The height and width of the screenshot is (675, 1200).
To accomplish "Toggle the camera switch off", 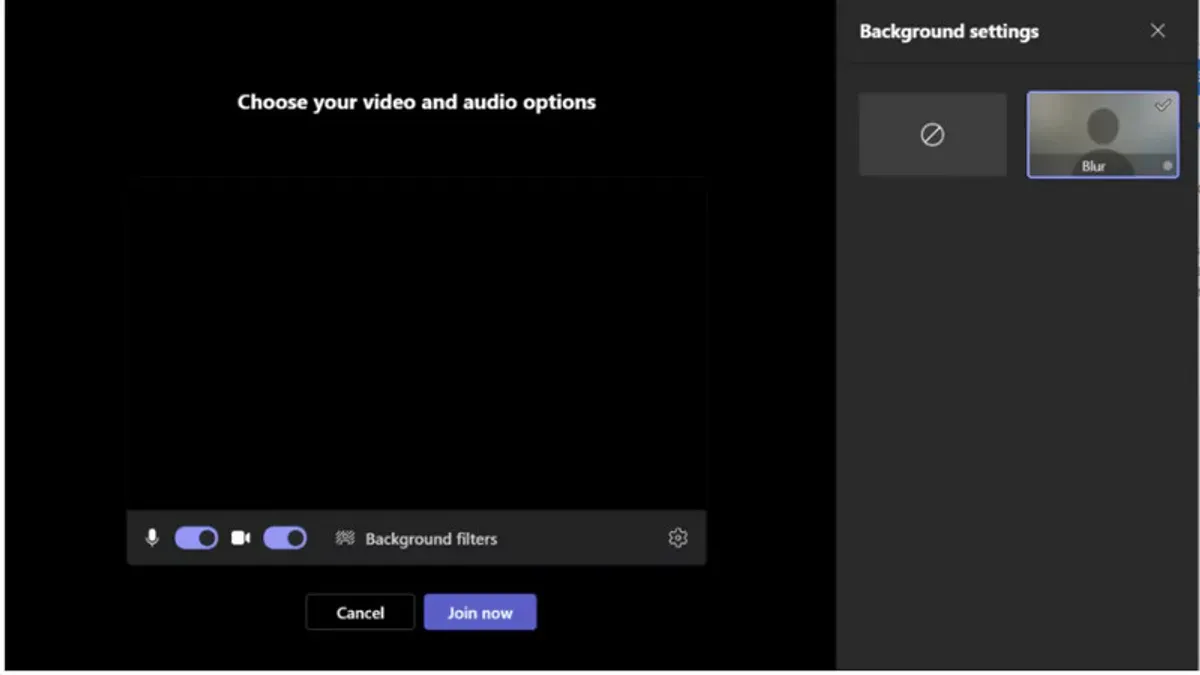I will pyautogui.click(x=285, y=538).
